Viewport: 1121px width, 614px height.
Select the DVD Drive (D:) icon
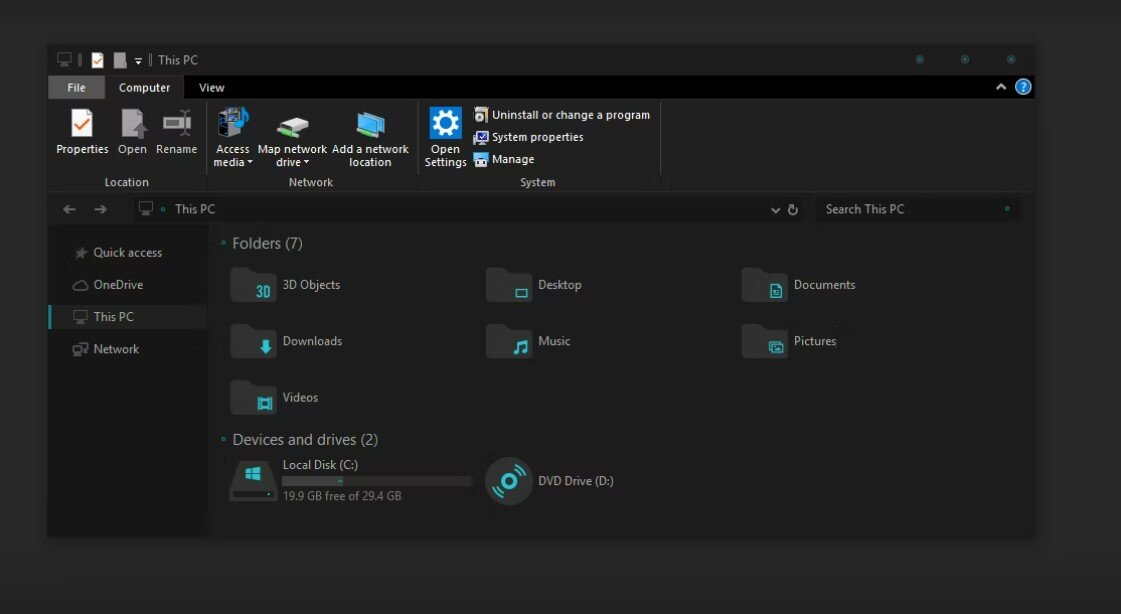click(x=509, y=481)
